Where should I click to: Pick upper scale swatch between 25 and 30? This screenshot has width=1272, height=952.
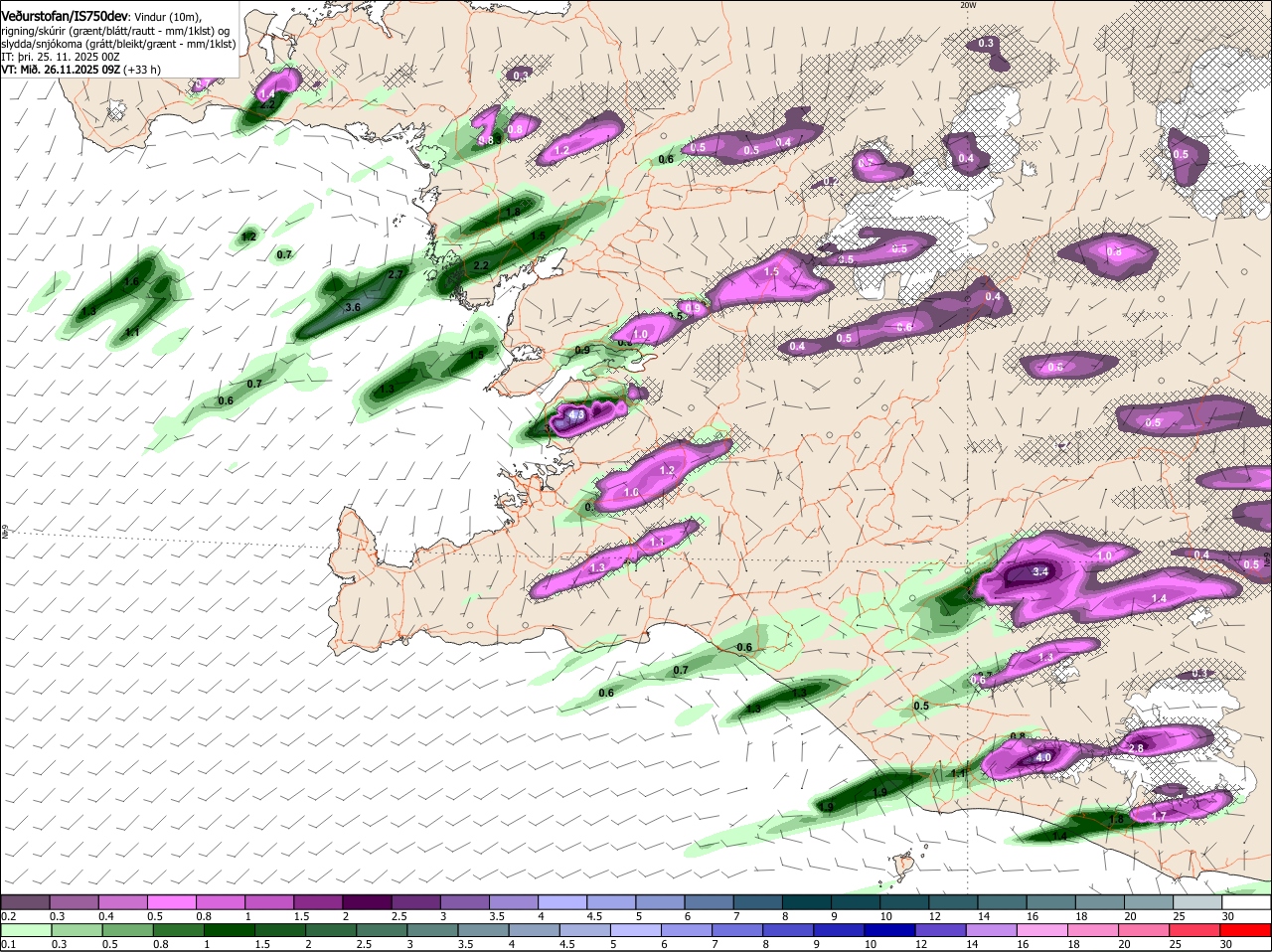tap(1198, 902)
